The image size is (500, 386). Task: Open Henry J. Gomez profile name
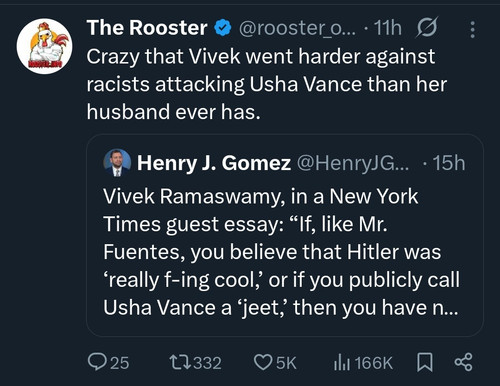point(214,163)
